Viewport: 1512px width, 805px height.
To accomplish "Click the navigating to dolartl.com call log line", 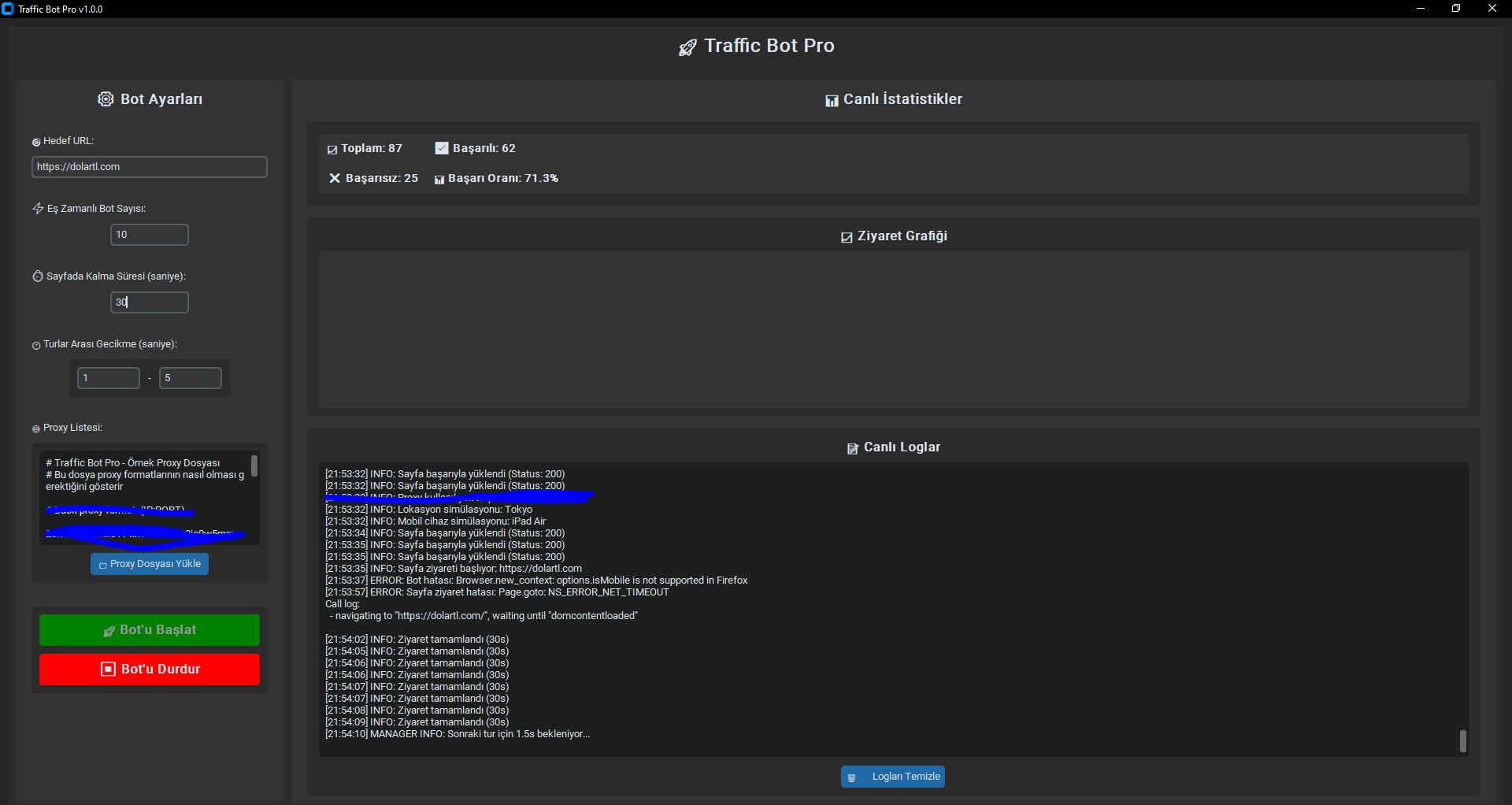I will tap(484, 616).
